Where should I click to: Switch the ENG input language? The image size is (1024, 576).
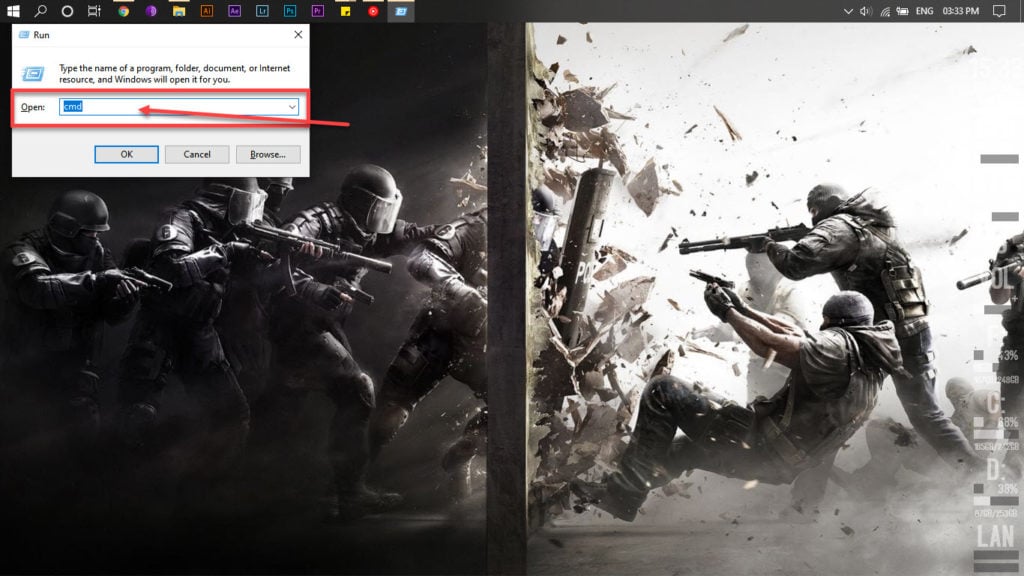click(924, 11)
